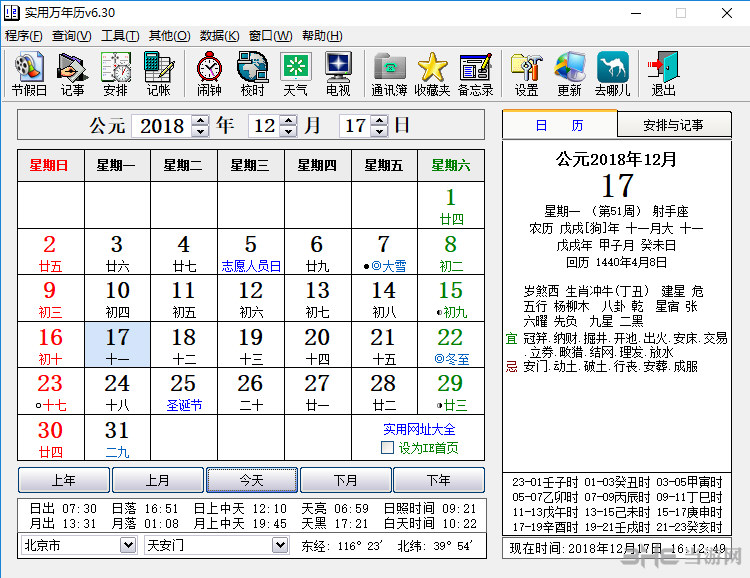Click the month field showing 12
Viewport: 750px width, 578px height.
pyautogui.click(x=265, y=126)
